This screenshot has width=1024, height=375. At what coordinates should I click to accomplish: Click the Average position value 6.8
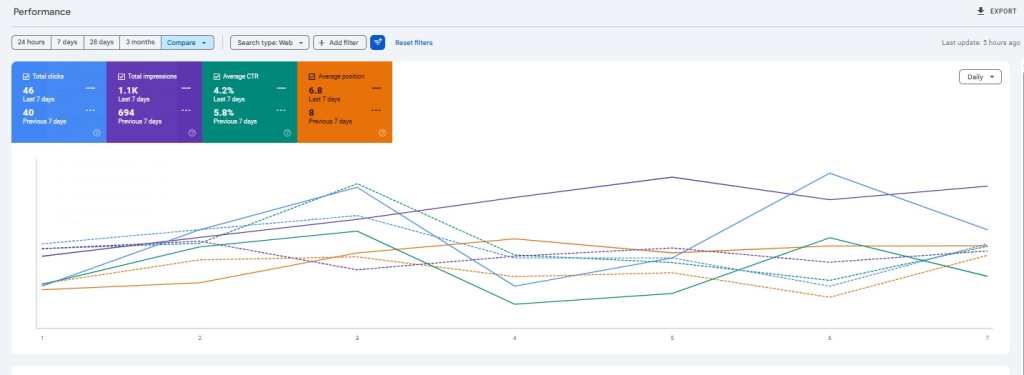click(315, 90)
